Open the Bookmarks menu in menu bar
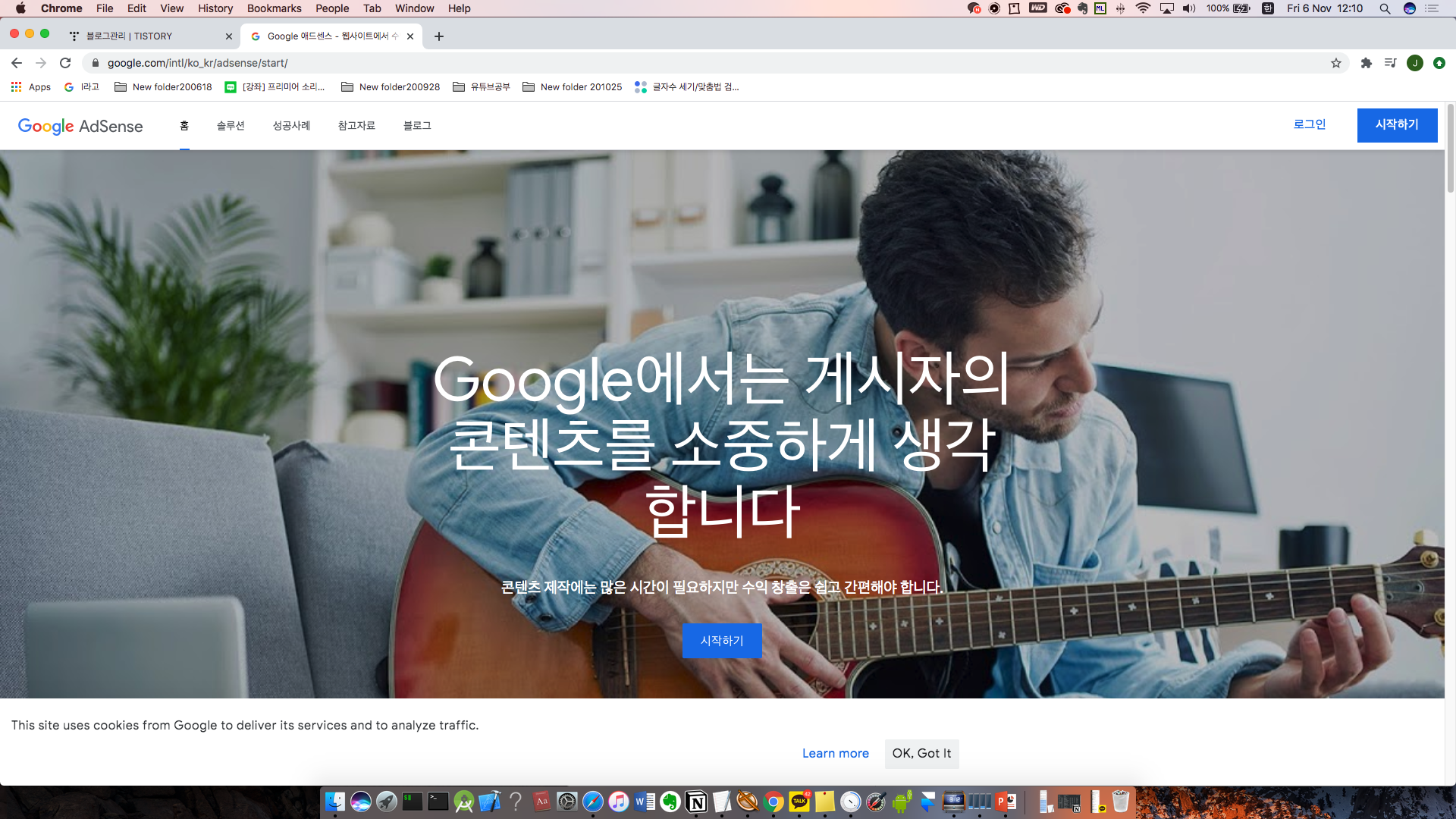 click(x=274, y=8)
